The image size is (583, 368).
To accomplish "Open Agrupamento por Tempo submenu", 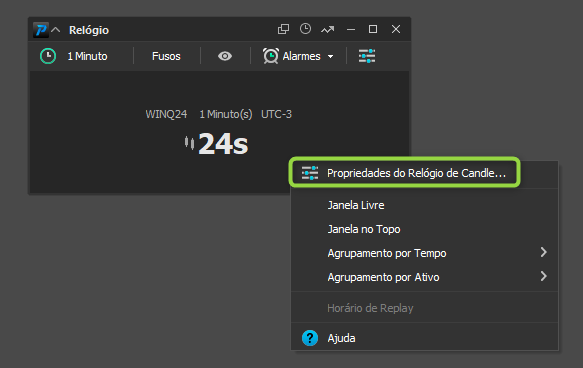I will click(424, 253).
